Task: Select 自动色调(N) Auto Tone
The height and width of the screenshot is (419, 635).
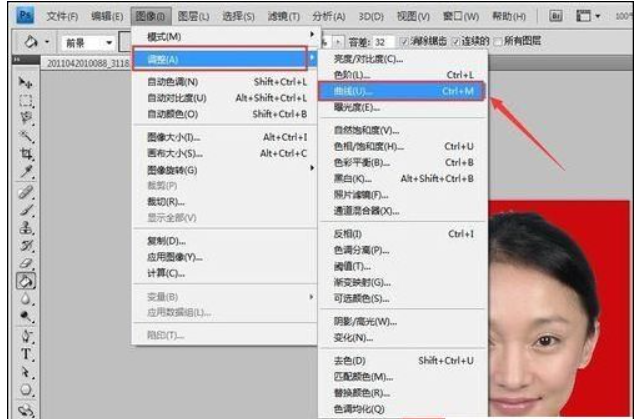Action: (227, 82)
